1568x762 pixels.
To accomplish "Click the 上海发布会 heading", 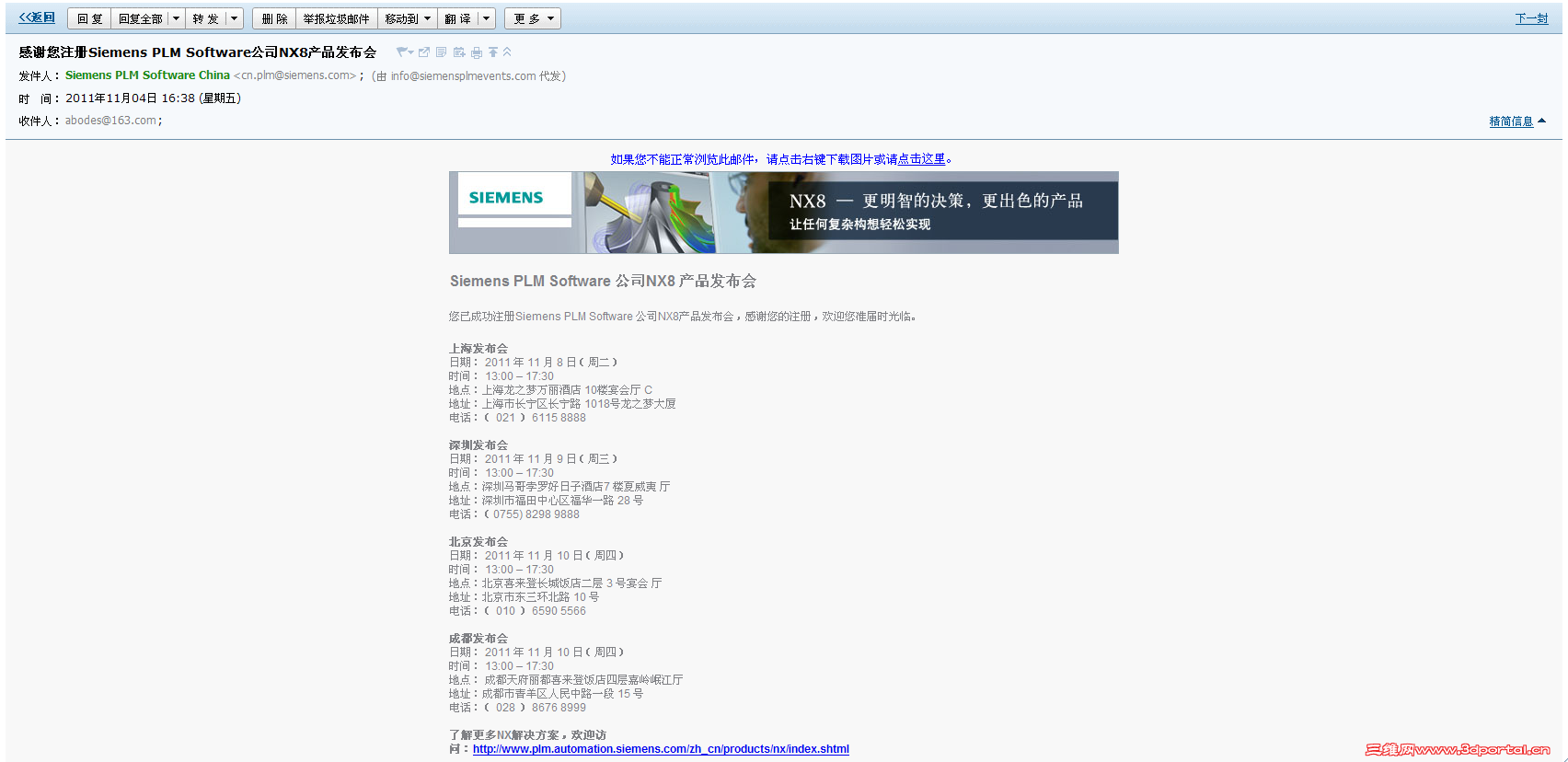I will click(478, 349).
